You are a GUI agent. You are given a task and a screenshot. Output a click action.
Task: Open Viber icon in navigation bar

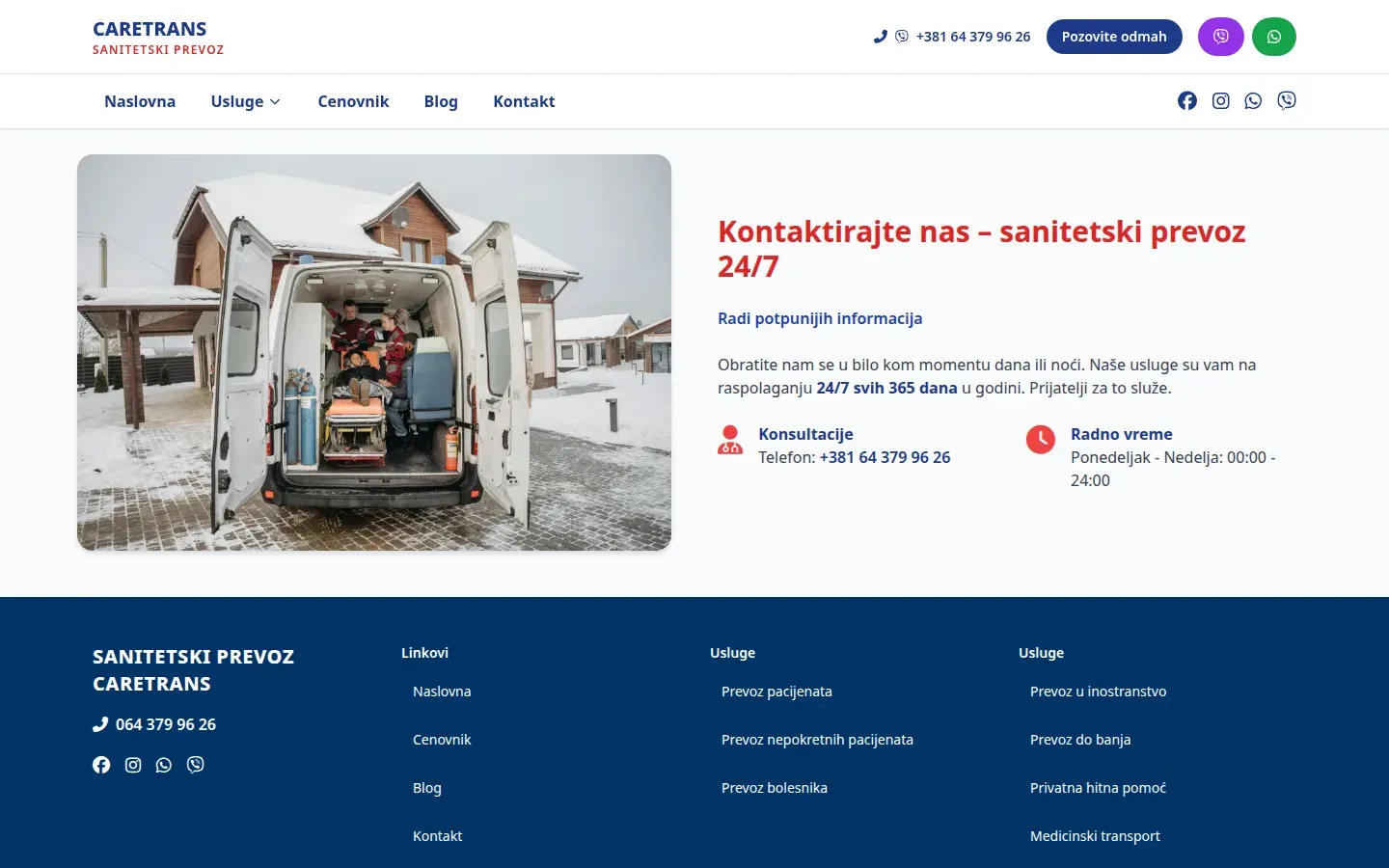1287,101
